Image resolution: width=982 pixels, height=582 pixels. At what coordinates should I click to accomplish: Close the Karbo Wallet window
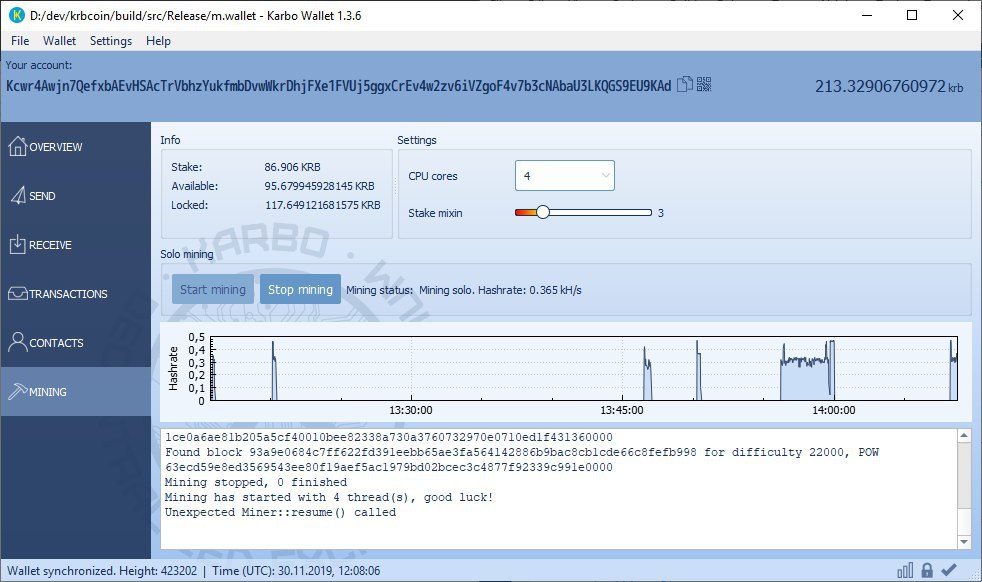pos(958,15)
